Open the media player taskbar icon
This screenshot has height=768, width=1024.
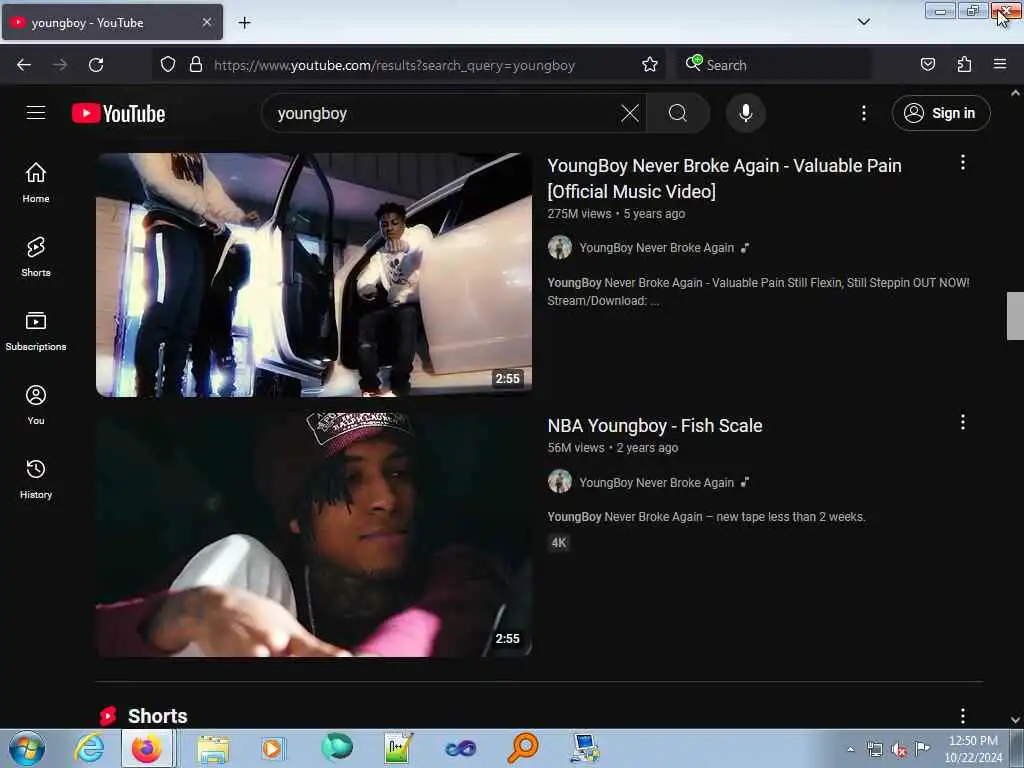click(x=273, y=748)
